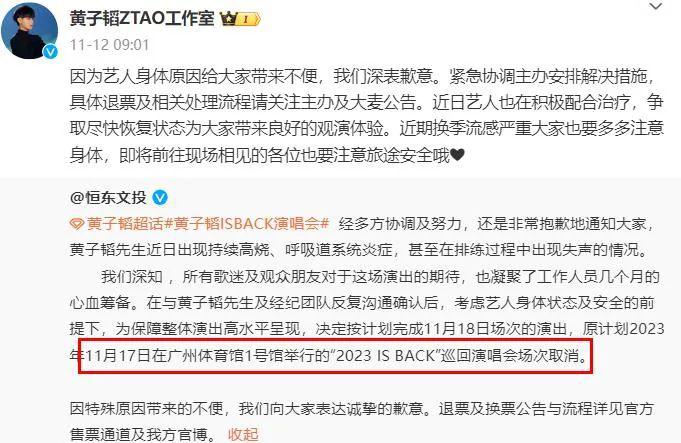Click the level number 1 on crown badge

[x=245, y=19]
